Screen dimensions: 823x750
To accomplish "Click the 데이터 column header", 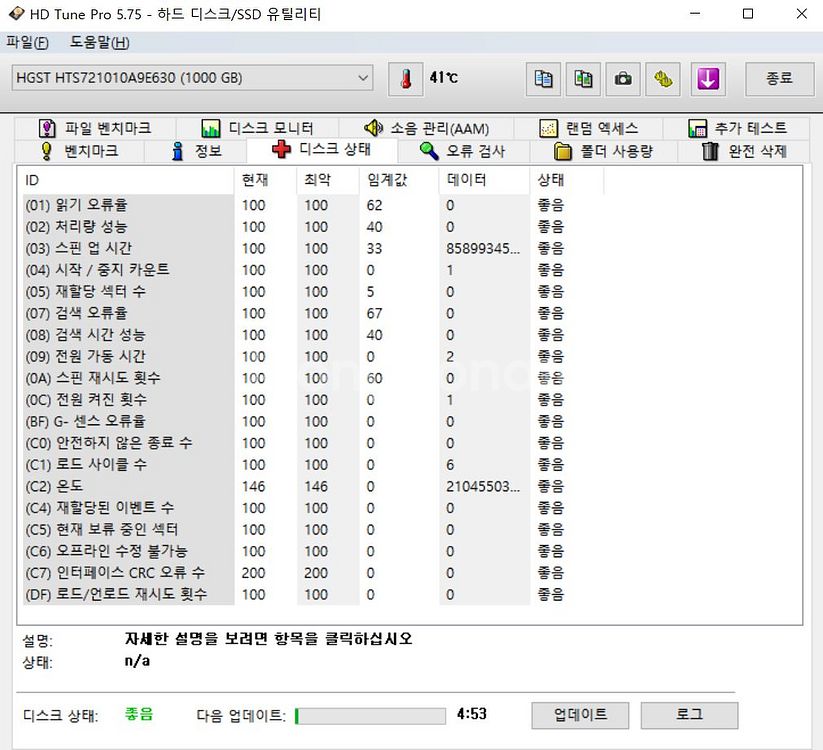I will point(484,181).
